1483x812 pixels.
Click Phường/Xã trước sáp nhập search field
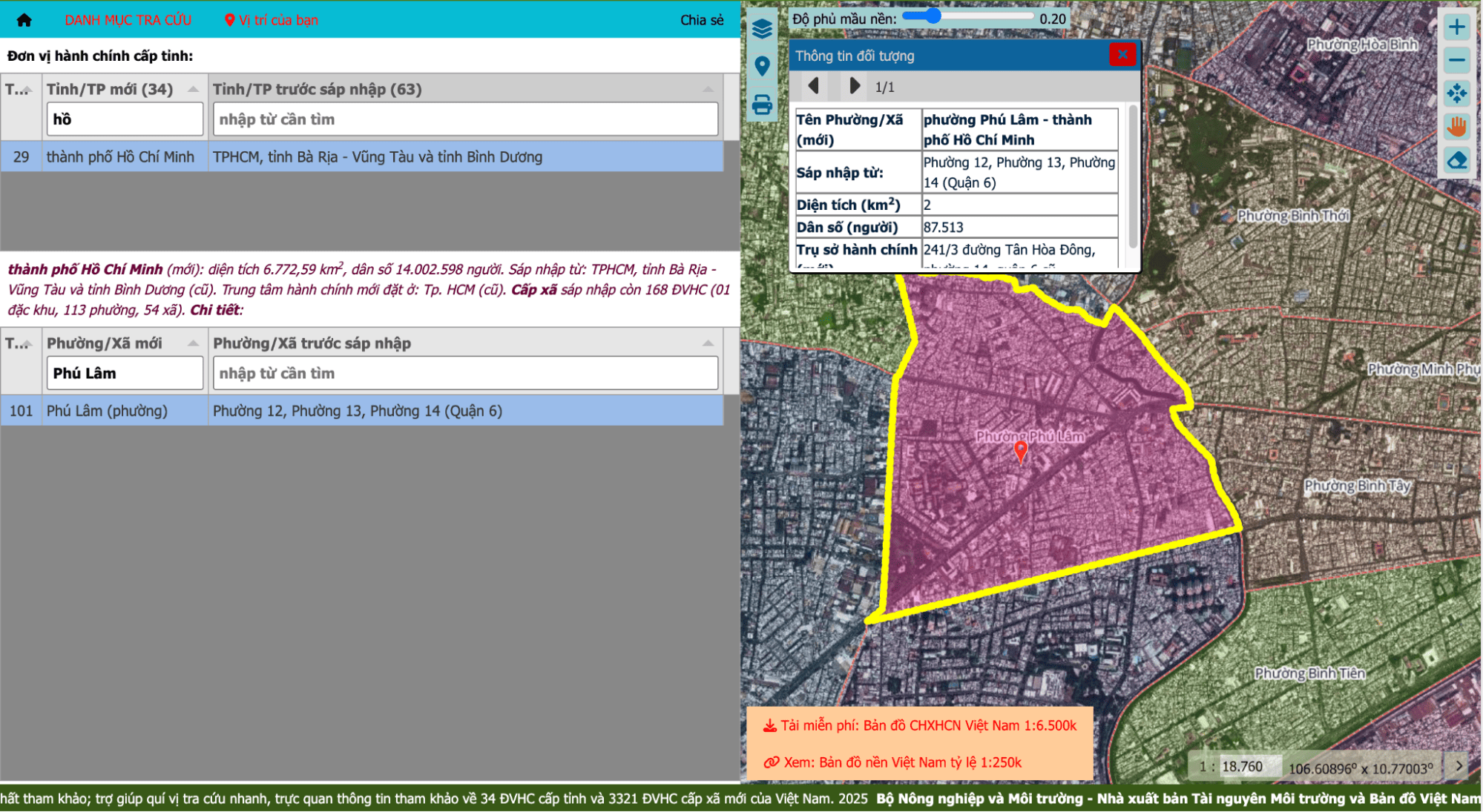(x=465, y=373)
